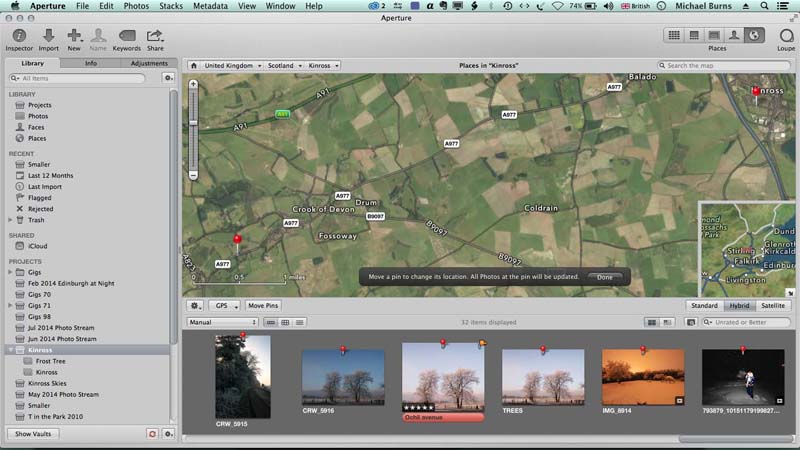Select the CRW_5916 thumbnail
The image size is (800, 450).
pos(343,378)
